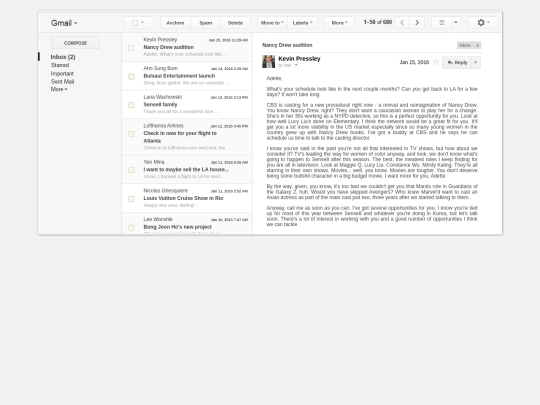This screenshot has height=405, width=540.
Task: Mark as Spam button
Action: coord(206,23)
